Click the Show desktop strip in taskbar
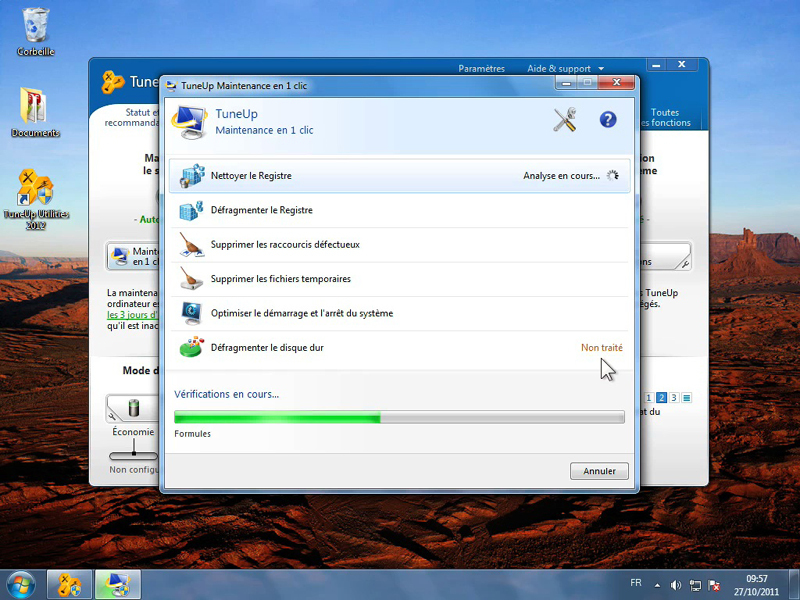This screenshot has width=800, height=600. 794,585
